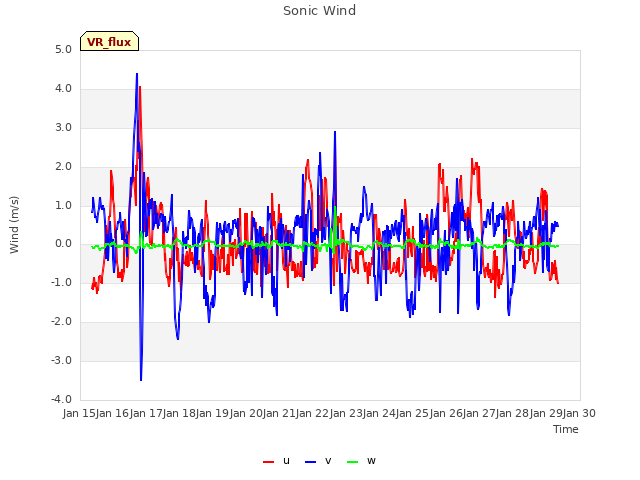The height and width of the screenshot is (480, 640).
Task: Click the Jan 25 x-axis label
Action: pyautogui.click(x=413, y=413)
